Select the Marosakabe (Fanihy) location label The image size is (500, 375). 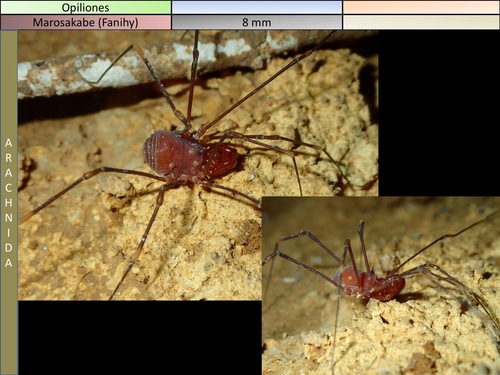[x=86, y=22]
